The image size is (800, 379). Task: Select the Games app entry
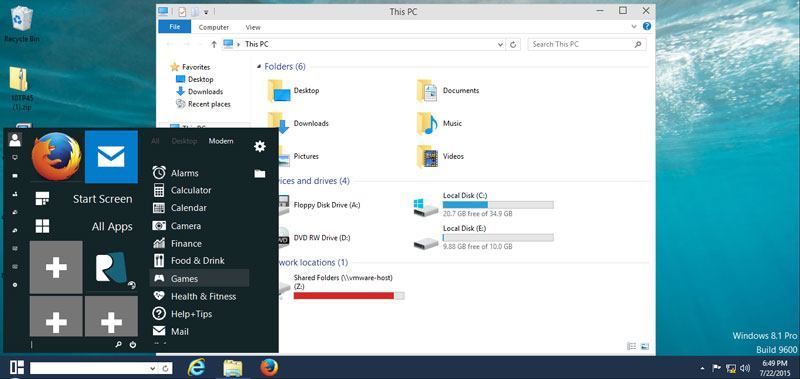click(199, 278)
